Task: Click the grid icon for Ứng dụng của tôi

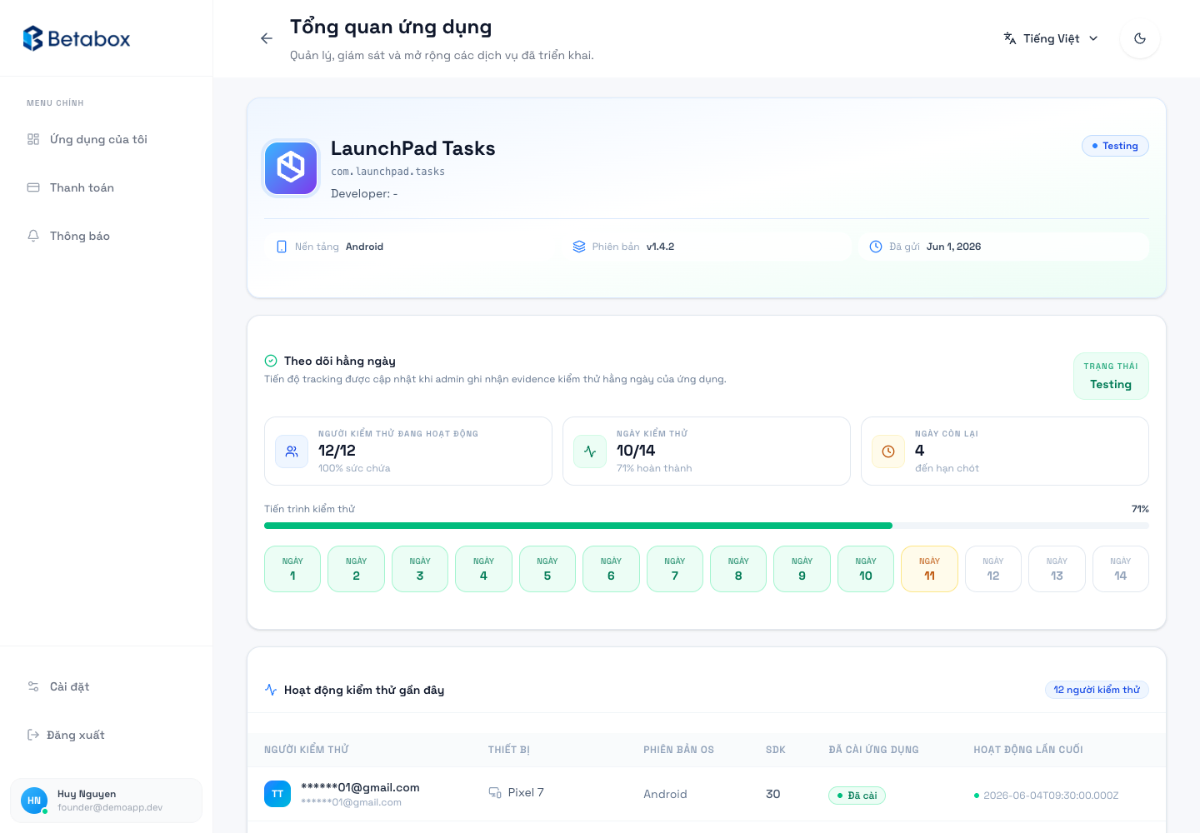Action: (x=33, y=139)
